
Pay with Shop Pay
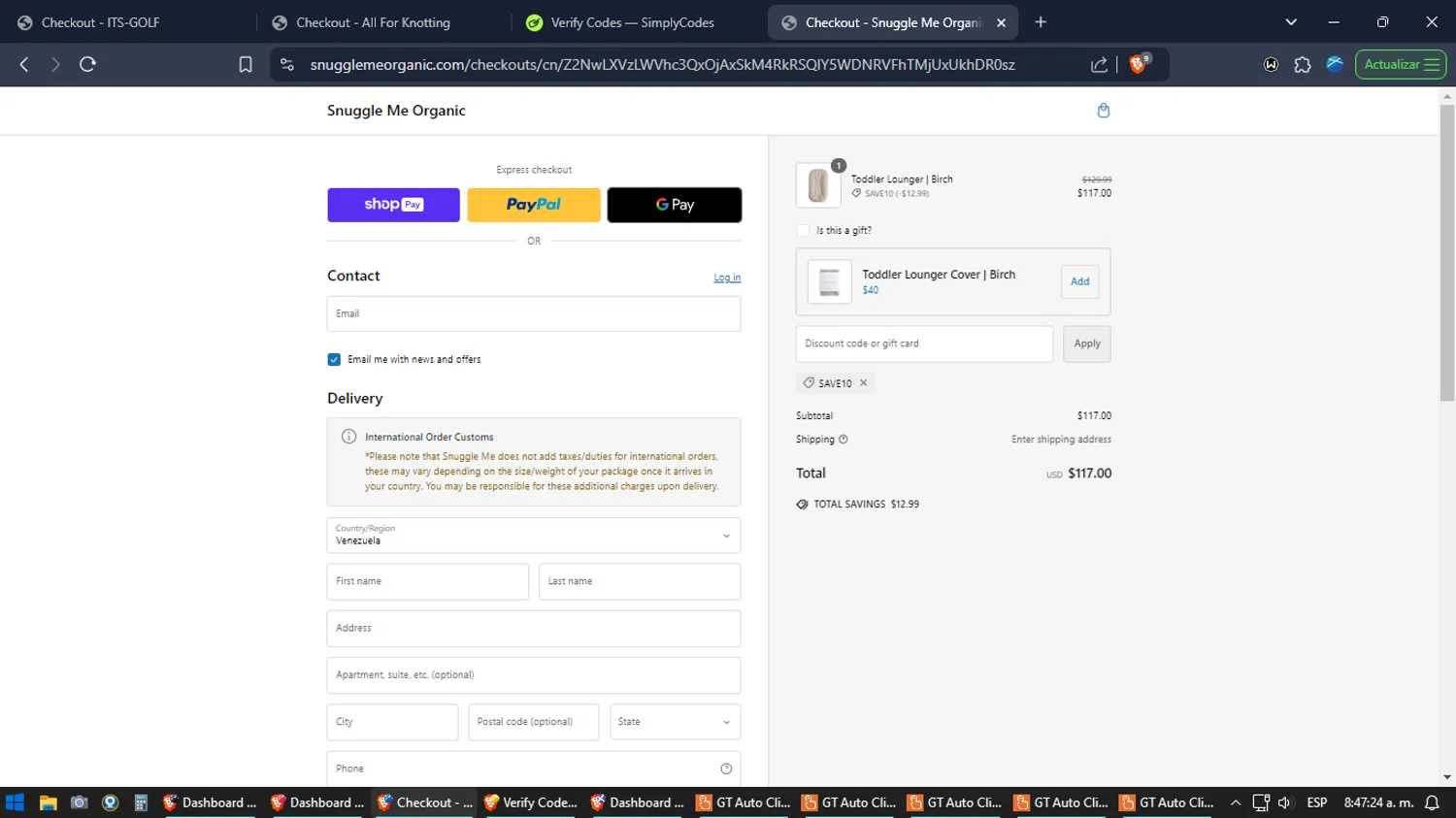(393, 205)
